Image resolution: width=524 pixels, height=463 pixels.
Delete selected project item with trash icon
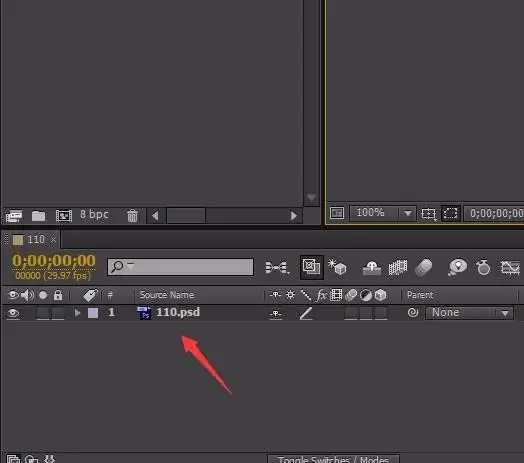click(x=132, y=216)
